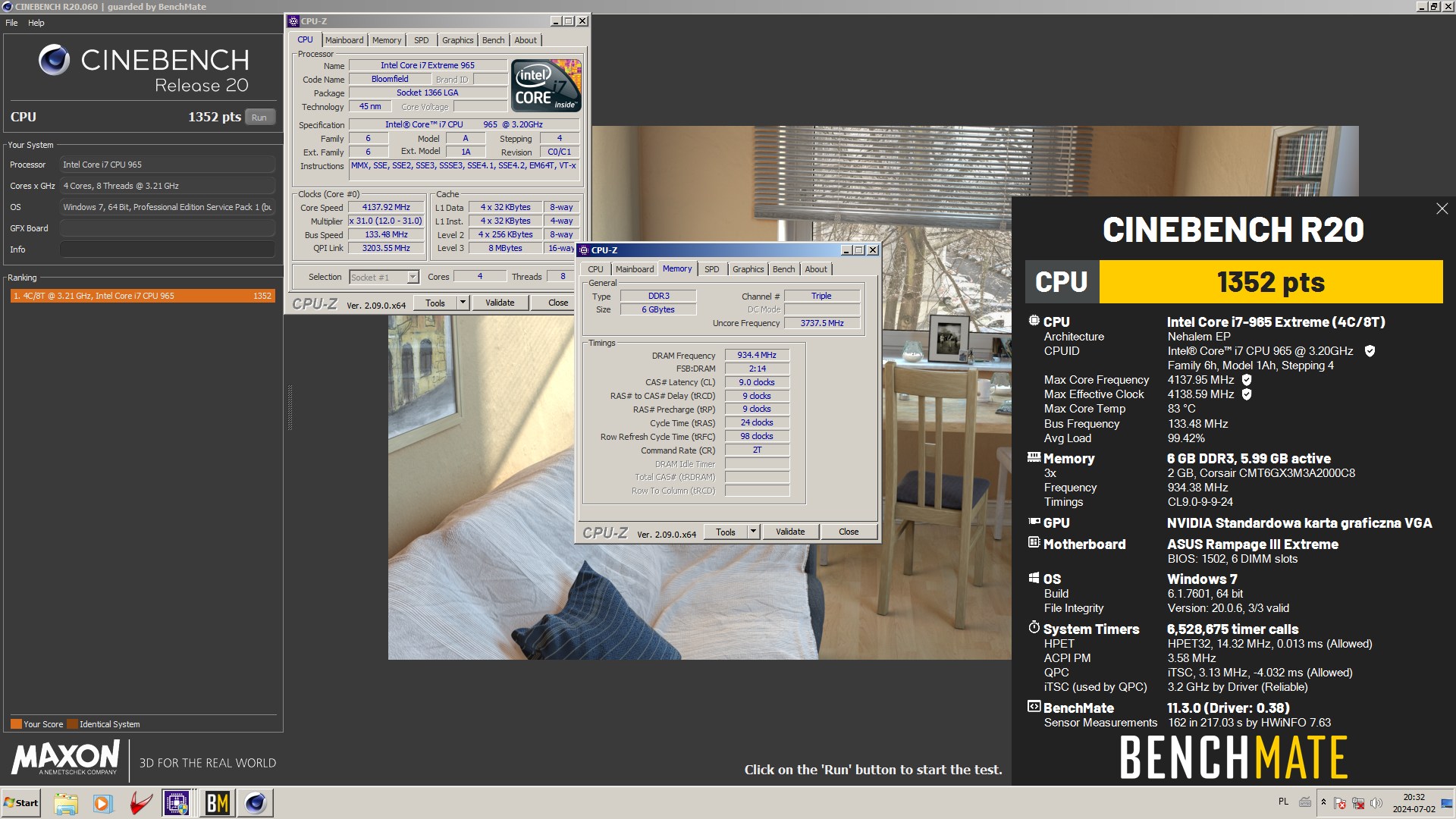Open the File menu in Cinebench
Viewport: 1456px width, 819px height.
11,23
